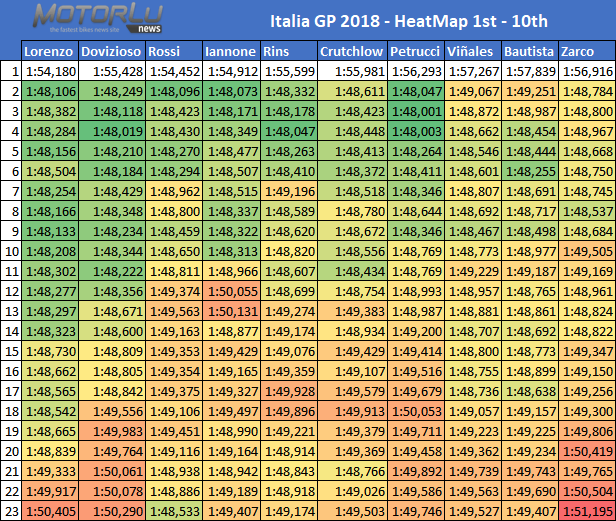616x521 pixels.
Task: Select the Bautista column header
Action: coord(530,51)
